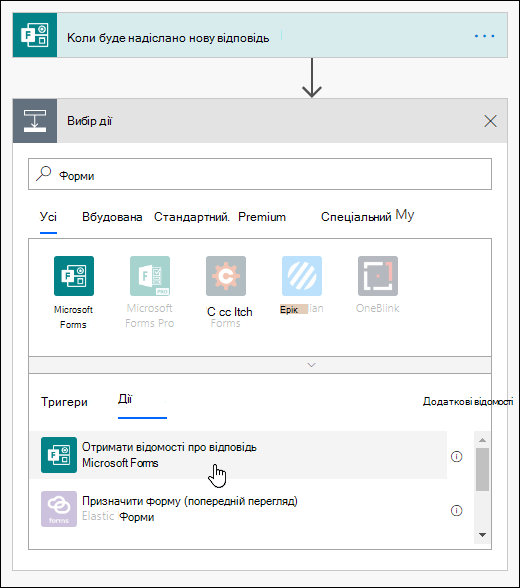Select the Microsoft Forms Pro connector
The image size is (520, 588).
pyautogui.click(x=150, y=276)
